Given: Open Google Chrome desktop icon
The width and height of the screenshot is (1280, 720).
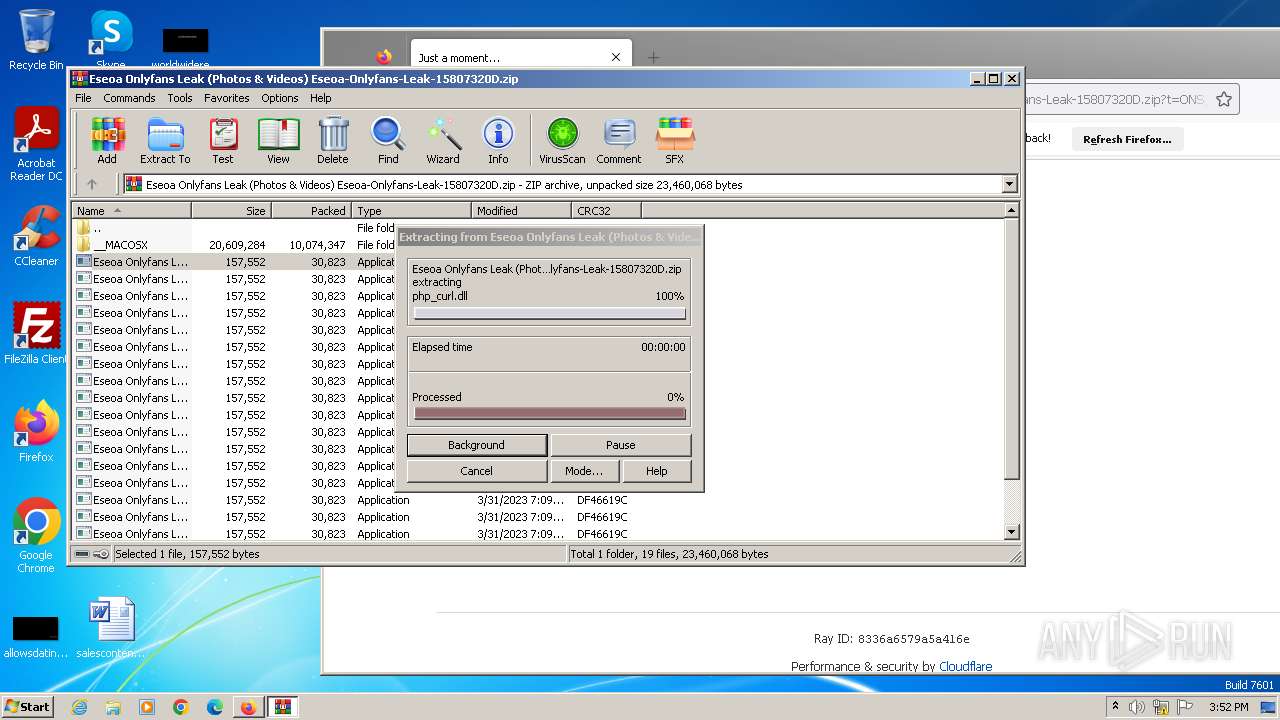Looking at the screenshot, I should [x=36, y=536].
